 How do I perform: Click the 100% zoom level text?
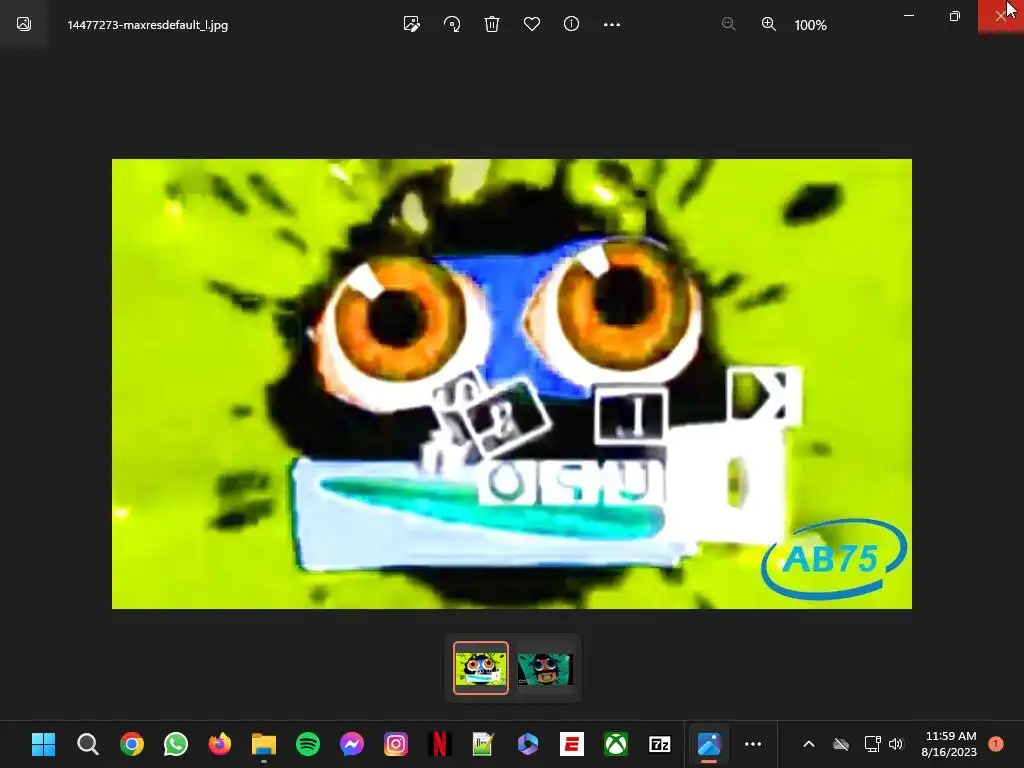coord(810,25)
